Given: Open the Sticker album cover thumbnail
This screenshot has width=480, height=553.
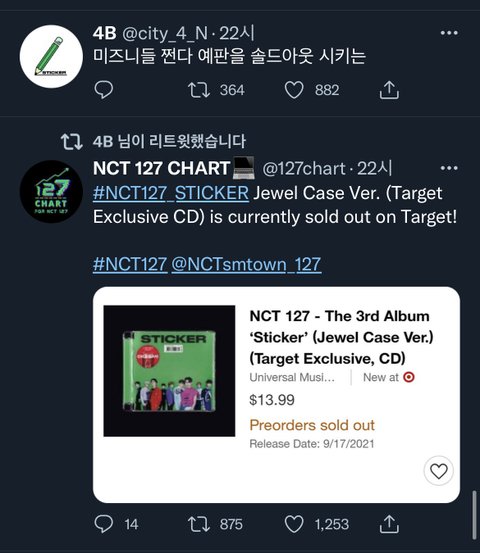Looking at the screenshot, I should (169, 371).
